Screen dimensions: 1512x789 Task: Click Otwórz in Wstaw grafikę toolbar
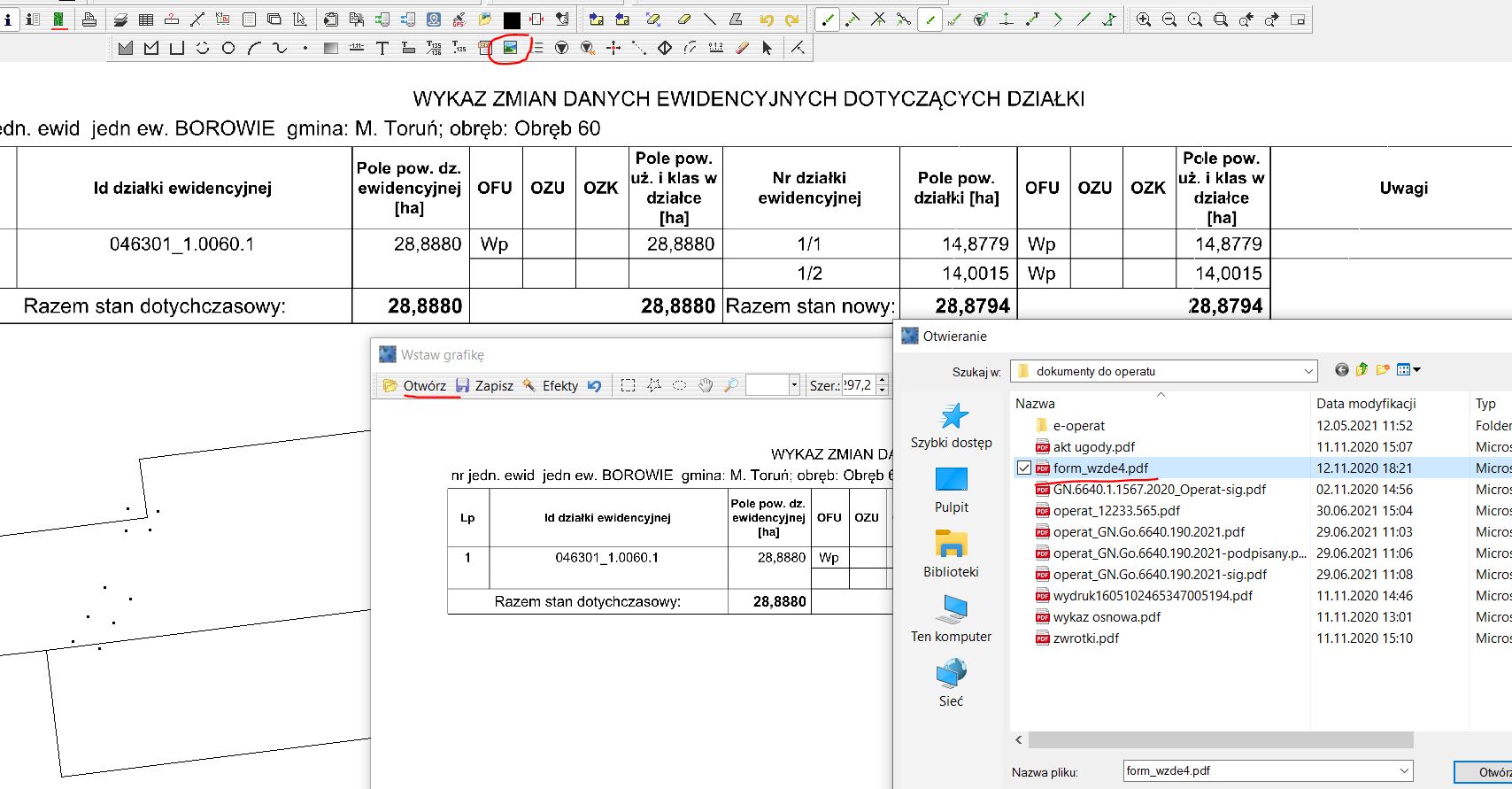coord(414,385)
